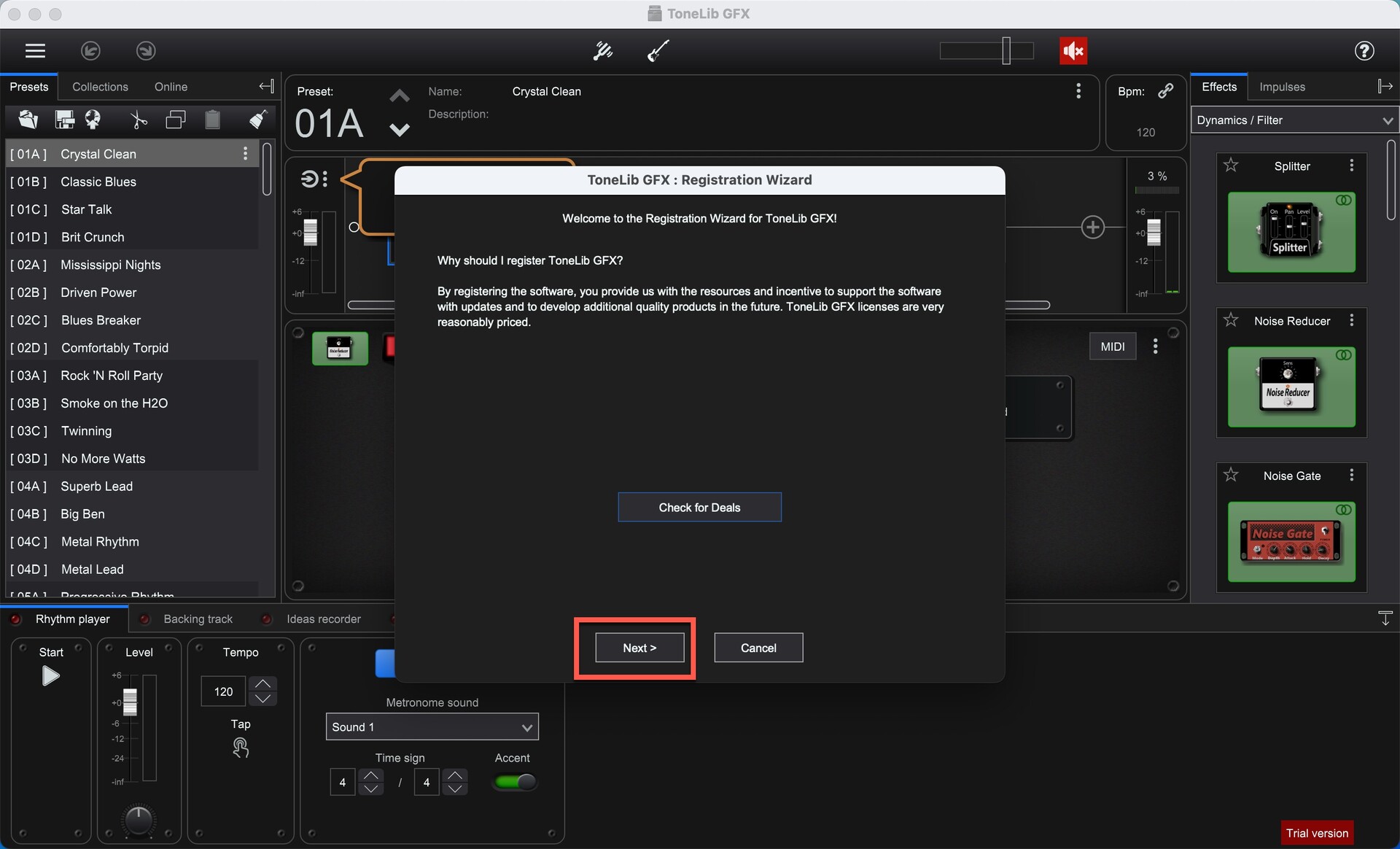Click the copy preset icon
1400x849 pixels.
click(176, 120)
